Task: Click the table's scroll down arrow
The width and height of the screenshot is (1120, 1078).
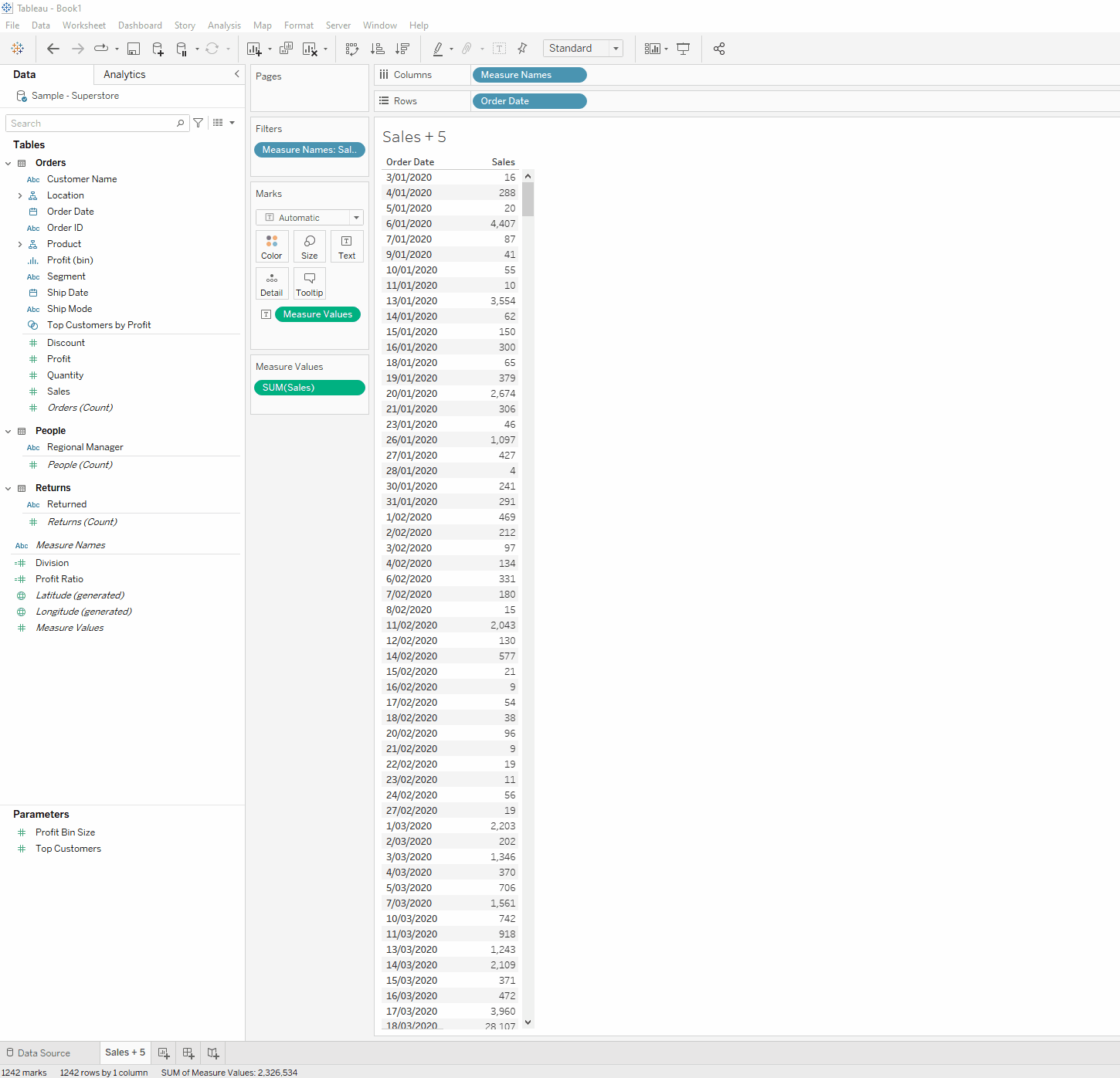Action: (x=528, y=1022)
